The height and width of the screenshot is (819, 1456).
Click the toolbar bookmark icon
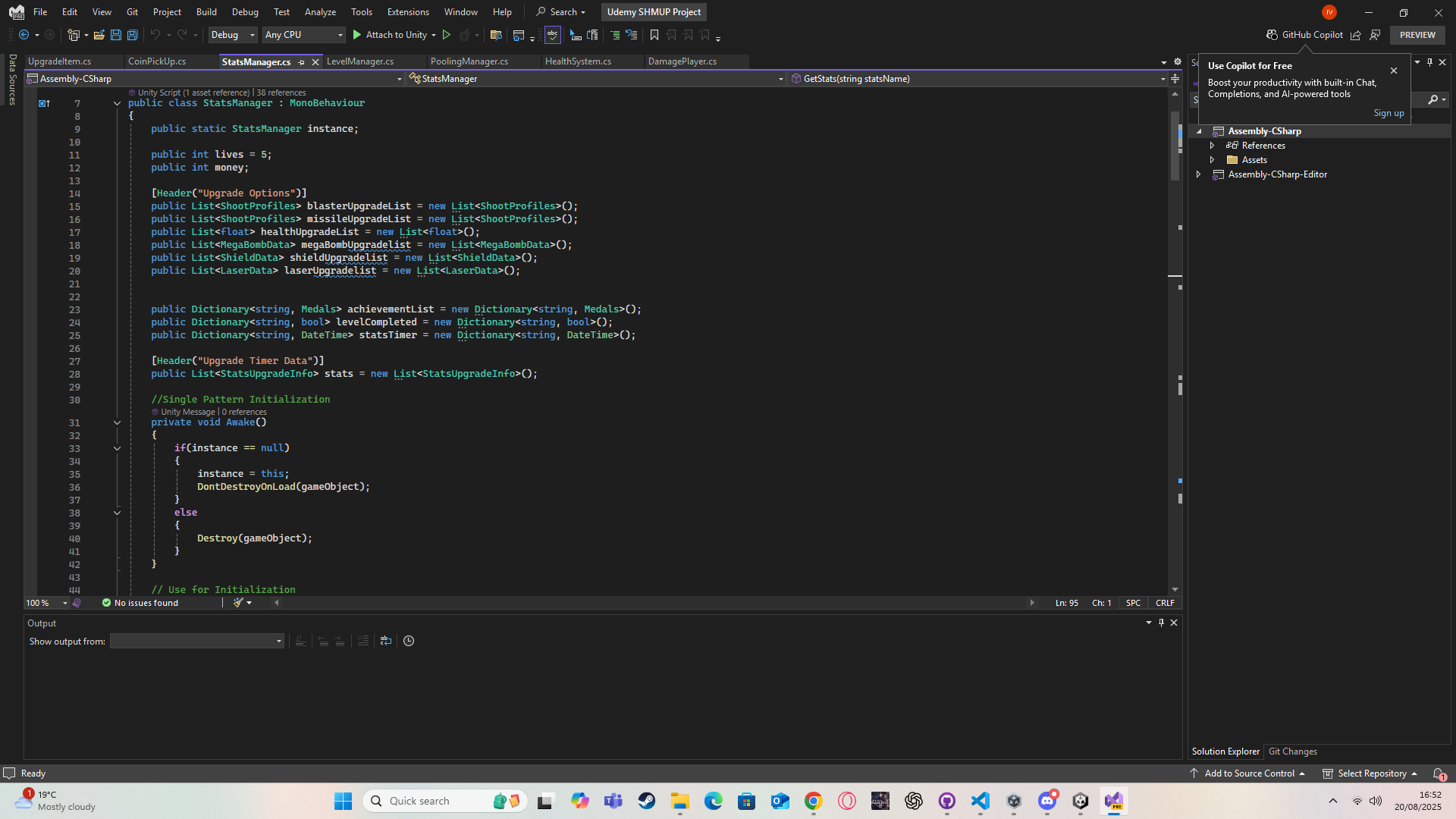click(654, 35)
